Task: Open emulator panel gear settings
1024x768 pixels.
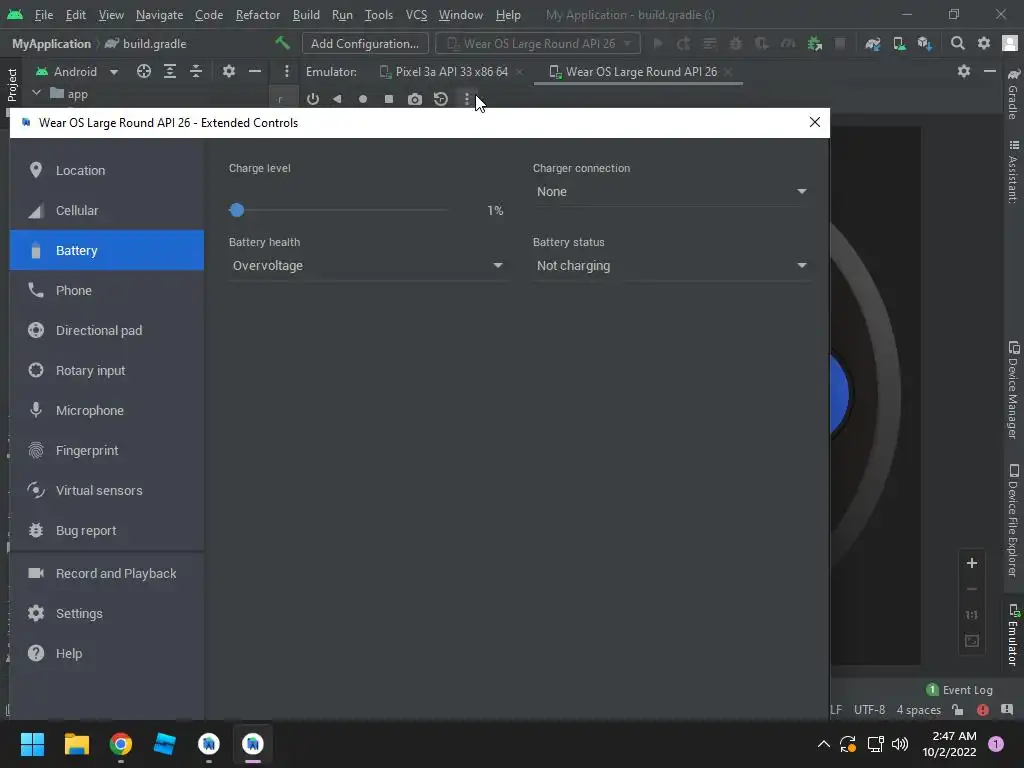Action: coord(964,71)
